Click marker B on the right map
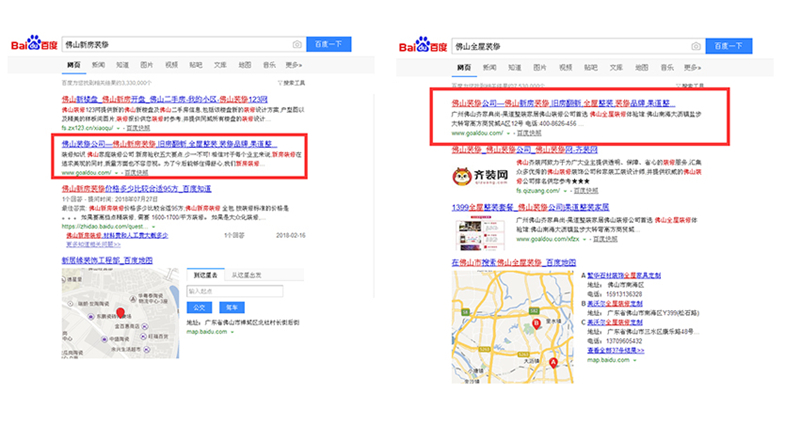Viewport: 800px width, 423px height. [x=536, y=324]
